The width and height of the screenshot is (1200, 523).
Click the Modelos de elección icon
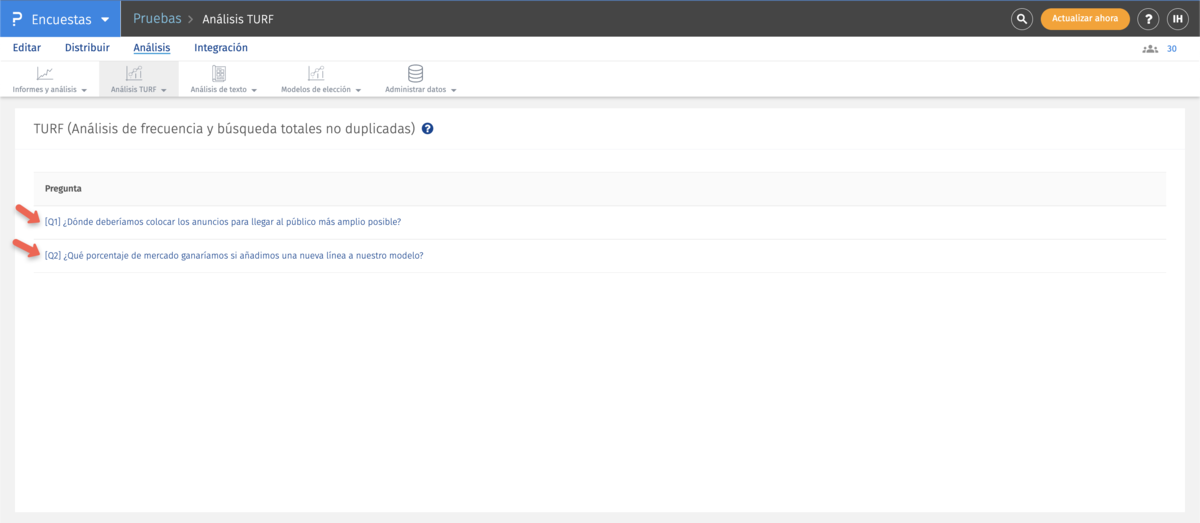316,73
